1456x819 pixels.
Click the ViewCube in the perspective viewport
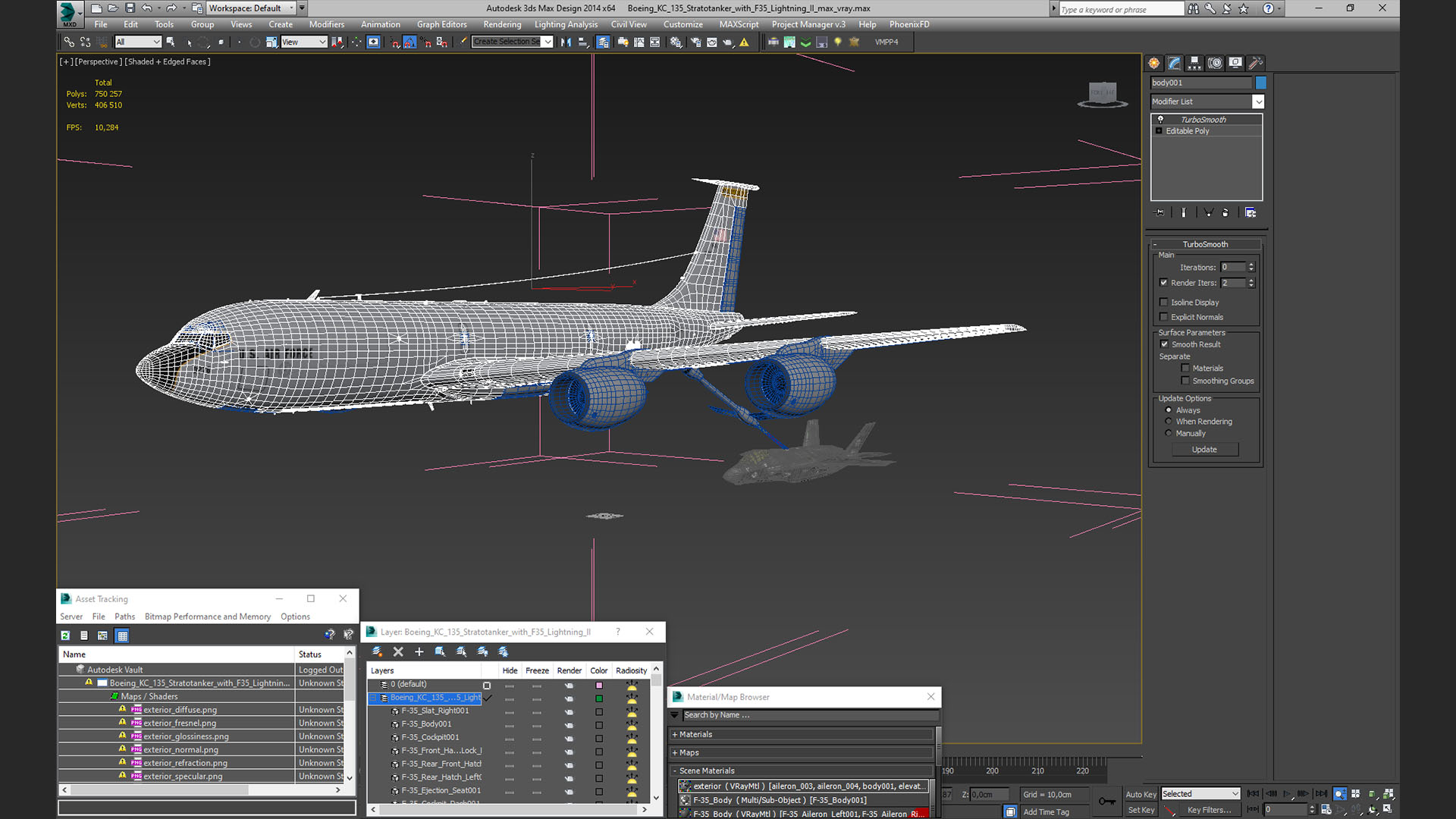click(1103, 93)
